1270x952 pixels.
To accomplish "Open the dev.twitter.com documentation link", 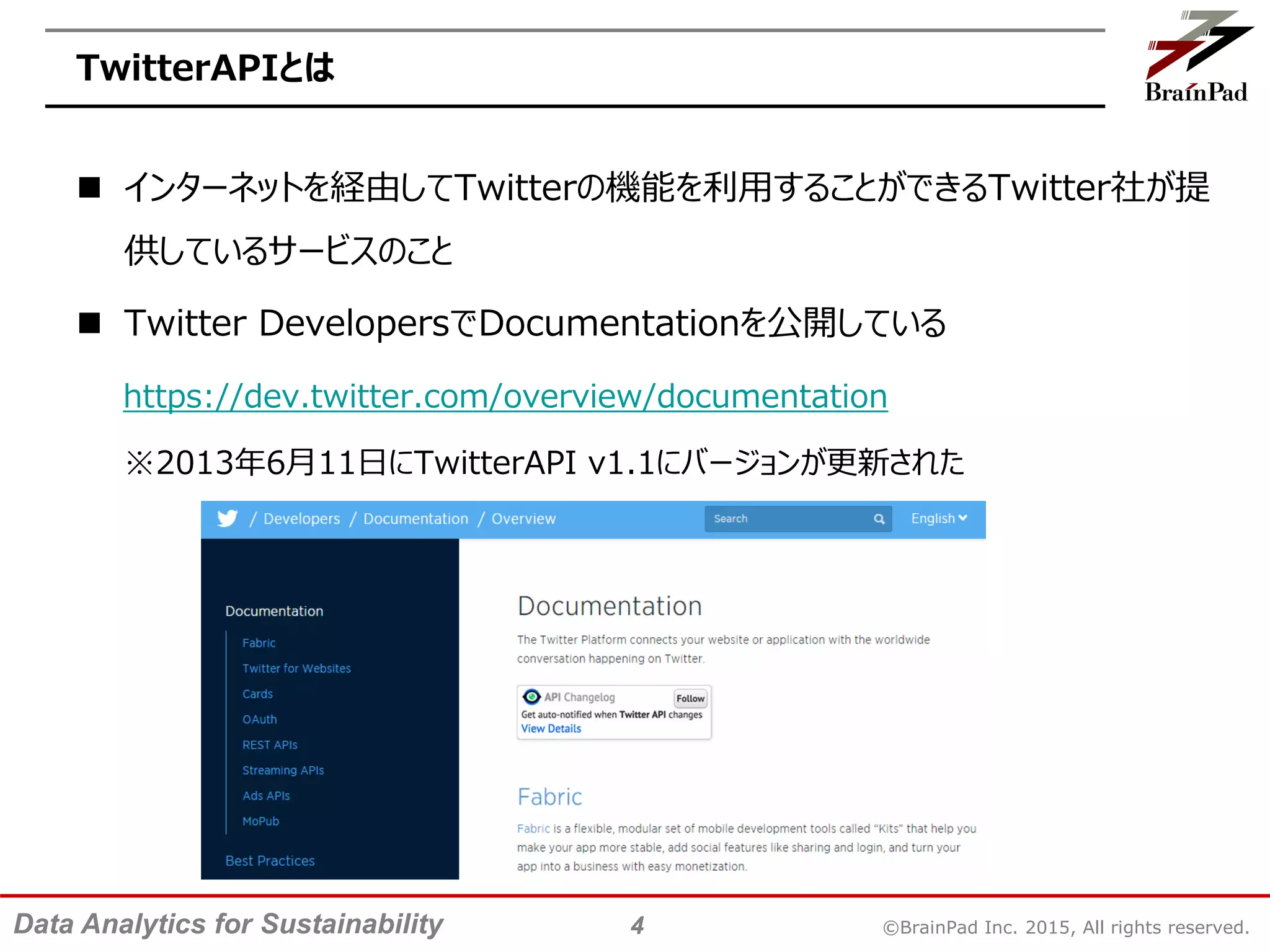I will click(x=505, y=397).
